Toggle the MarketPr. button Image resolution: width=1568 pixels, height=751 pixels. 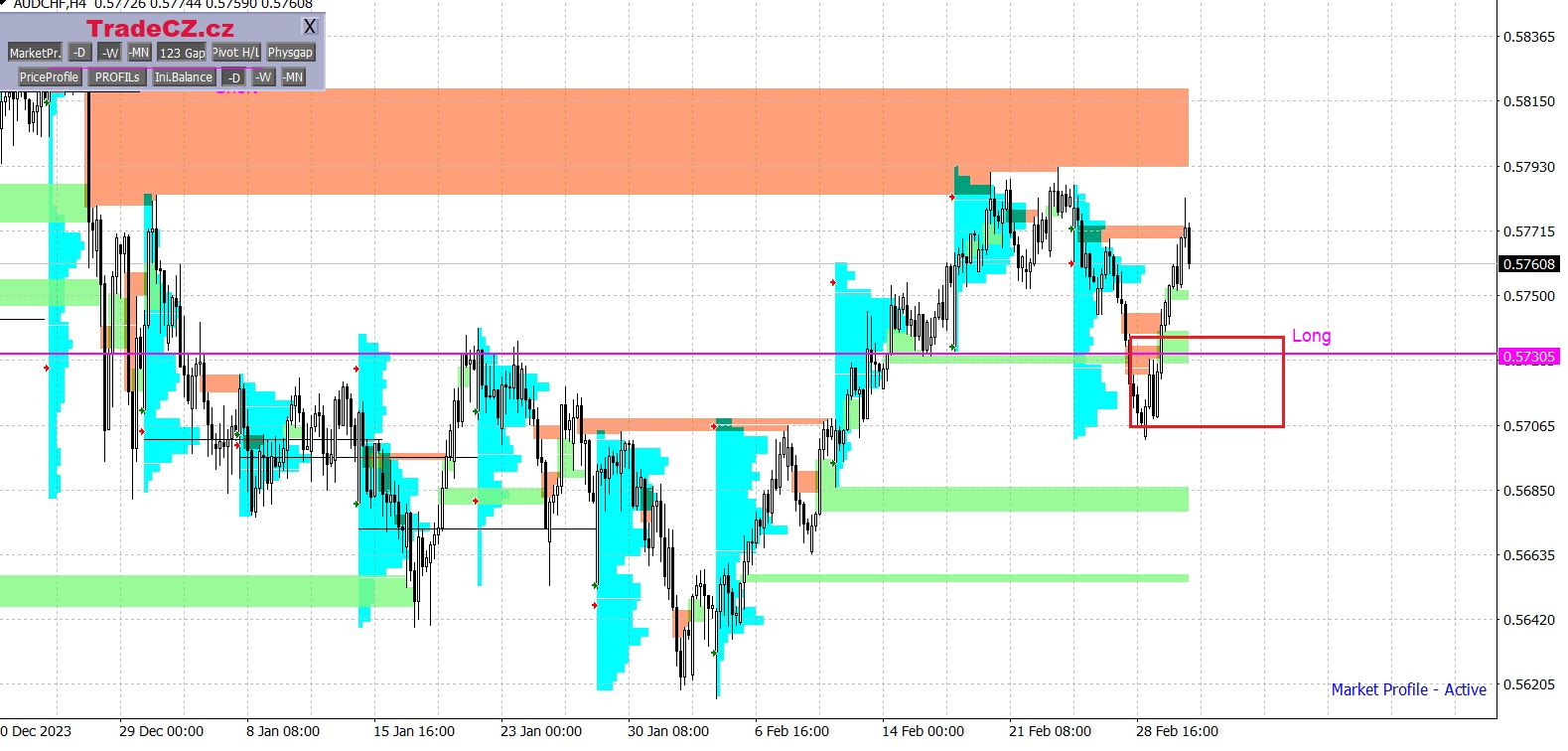pyautogui.click(x=35, y=53)
